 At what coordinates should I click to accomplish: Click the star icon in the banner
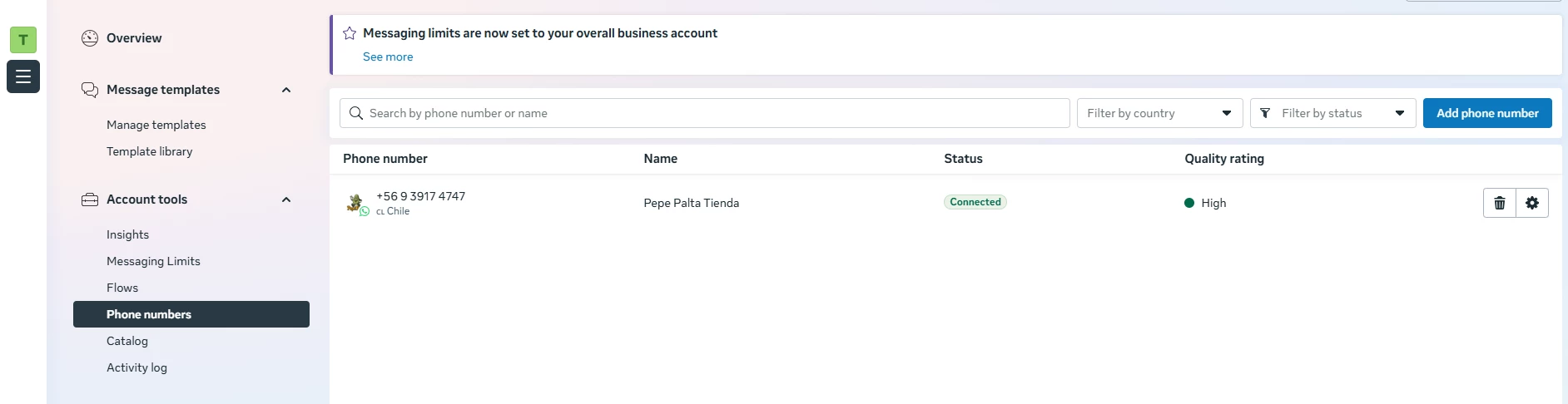tap(350, 33)
